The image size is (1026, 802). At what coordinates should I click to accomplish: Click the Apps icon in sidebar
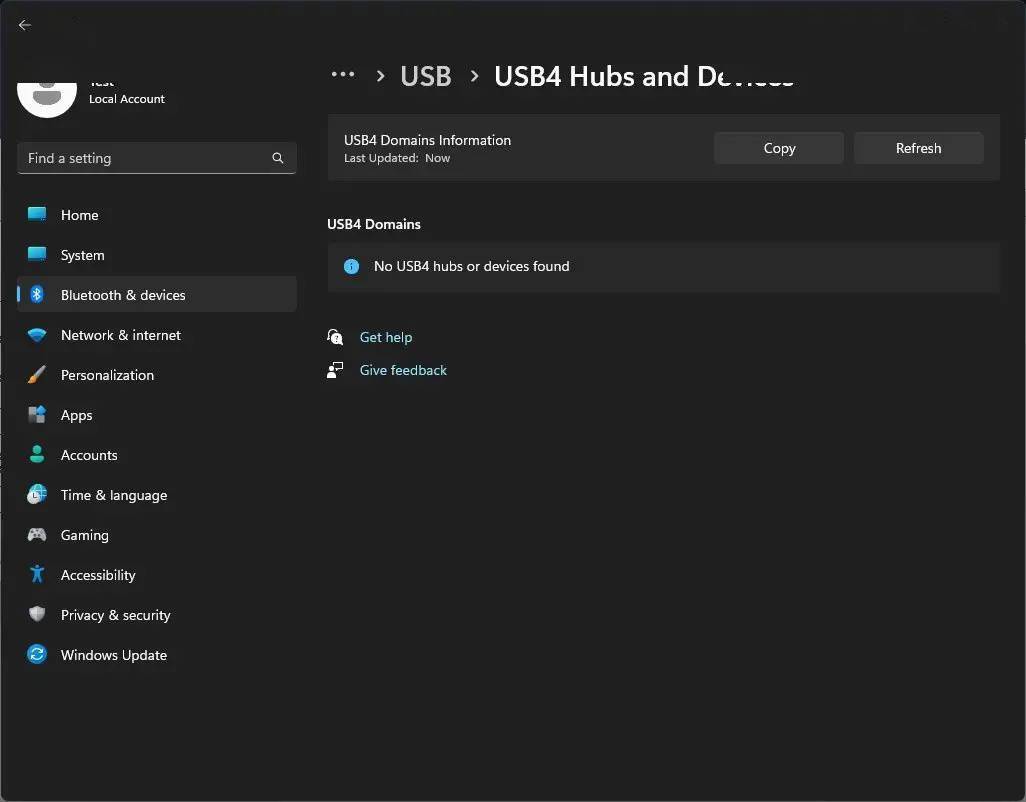pos(37,415)
